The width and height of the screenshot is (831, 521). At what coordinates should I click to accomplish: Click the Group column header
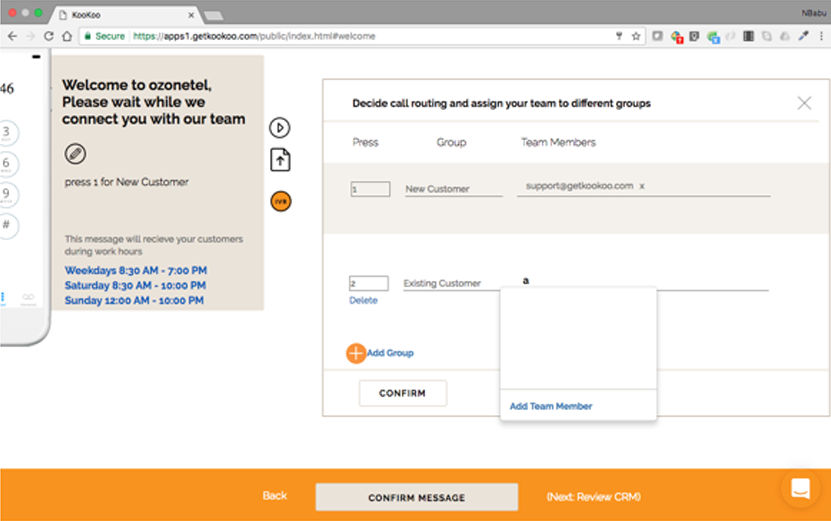452,142
